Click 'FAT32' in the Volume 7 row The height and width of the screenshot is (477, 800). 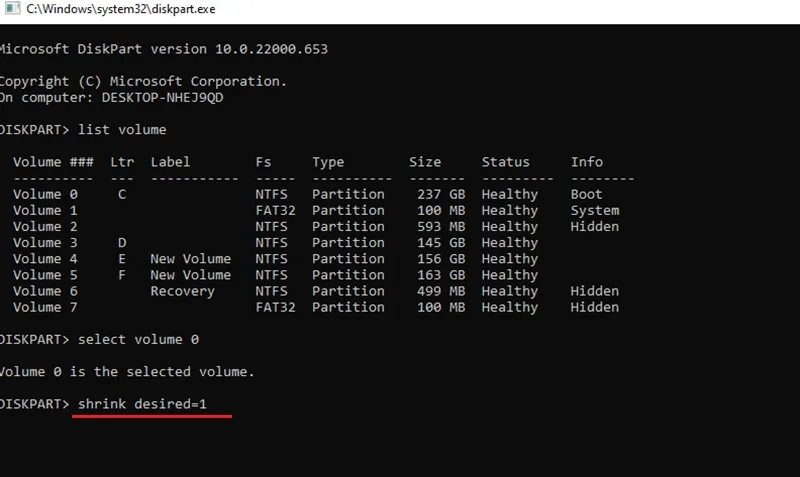[x=276, y=307]
